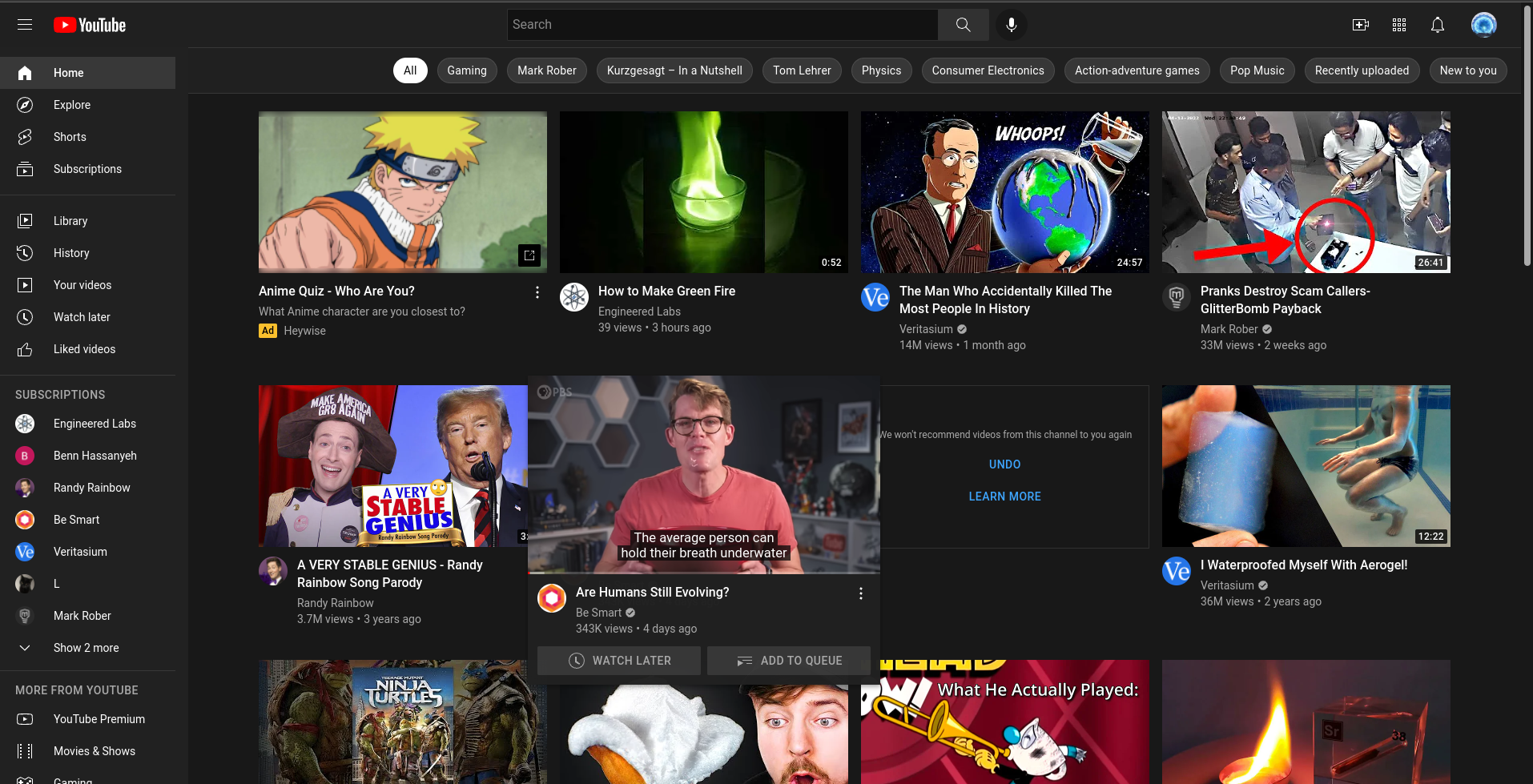The height and width of the screenshot is (784, 1533).
Task: Click inside the Search field
Action: (x=721, y=24)
